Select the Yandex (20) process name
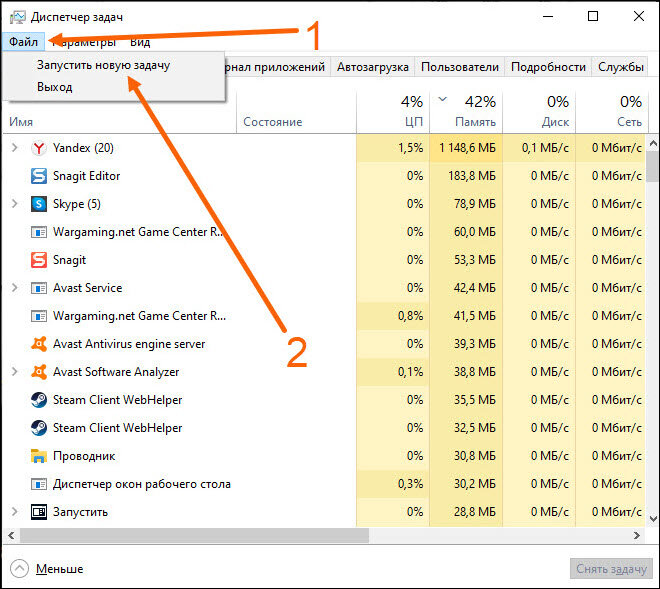This screenshot has width=660, height=589. tap(83, 148)
